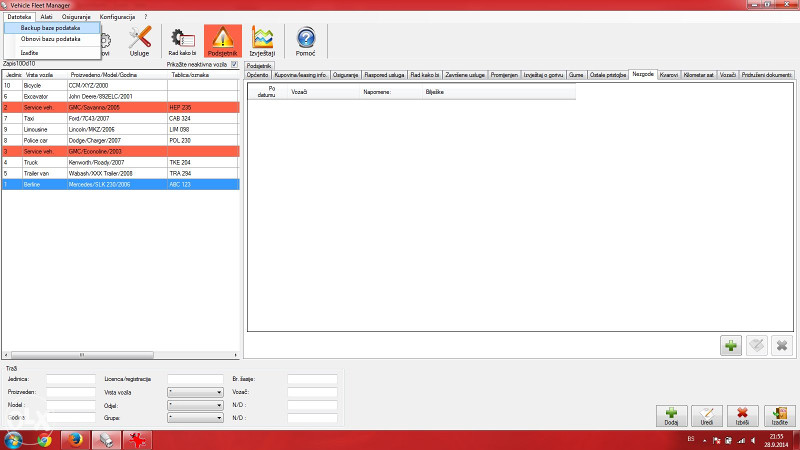Select the Berline Mercedes/SLK row
800x450 pixels.
(121, 185)
